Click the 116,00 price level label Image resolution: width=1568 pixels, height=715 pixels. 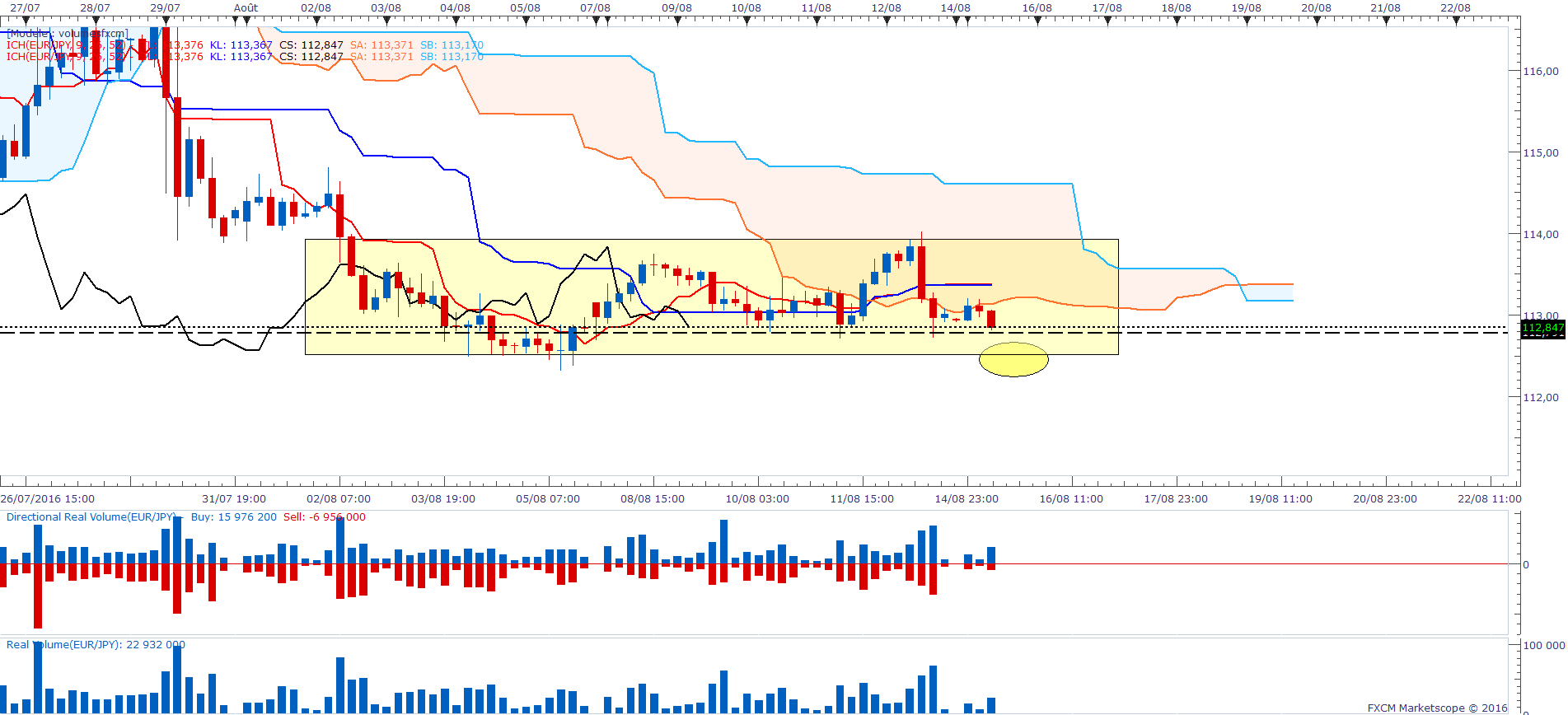click(1541, 72)
